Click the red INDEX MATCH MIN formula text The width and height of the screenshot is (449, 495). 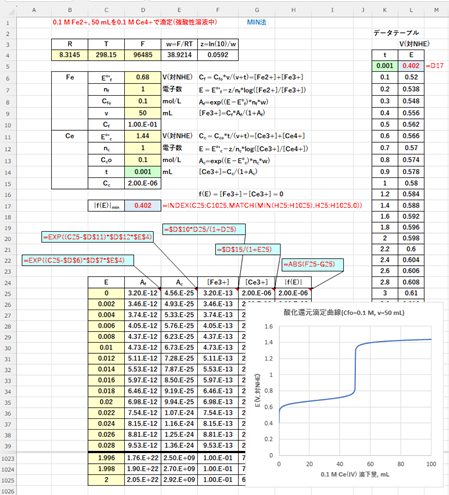point(262,206)
